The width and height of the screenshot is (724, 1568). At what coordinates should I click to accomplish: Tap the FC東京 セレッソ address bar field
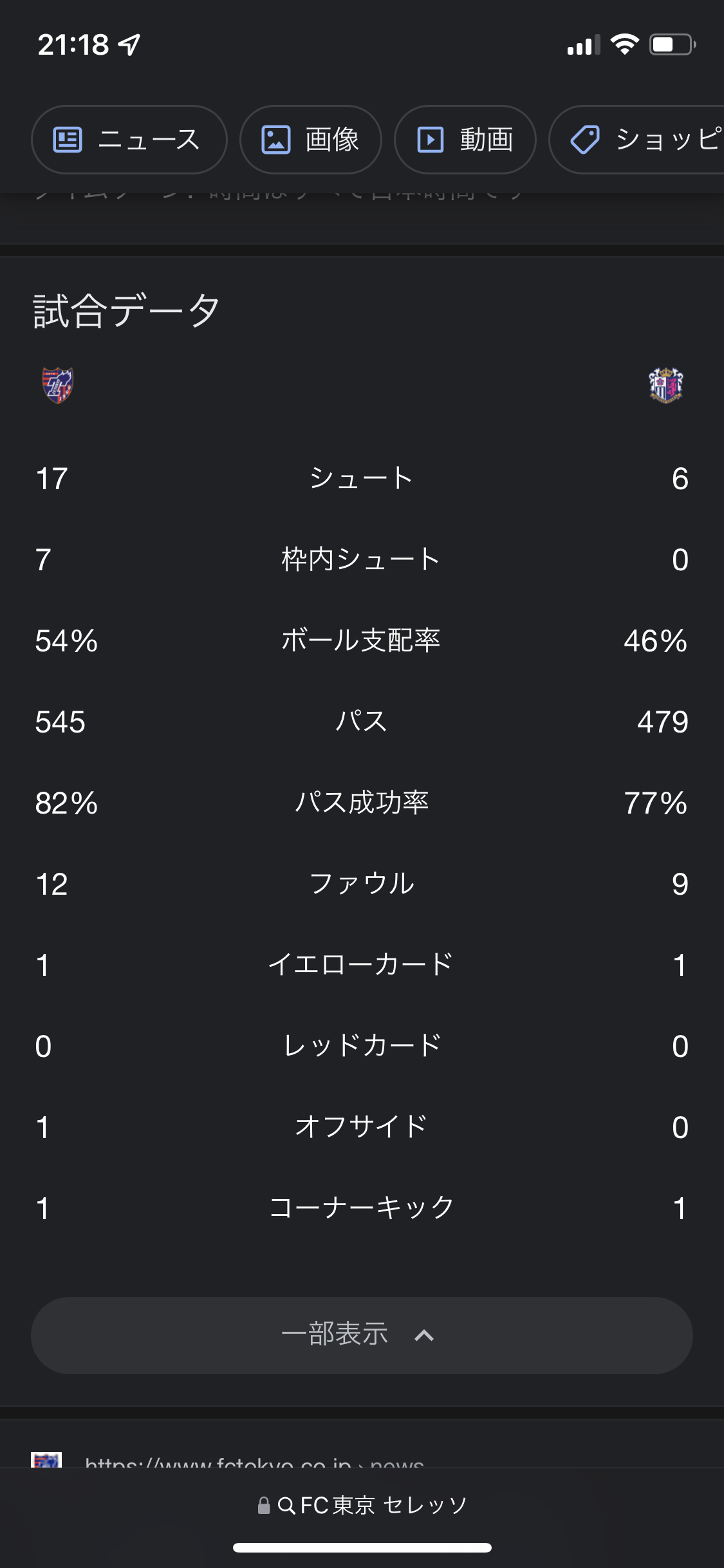point(362,1505)
